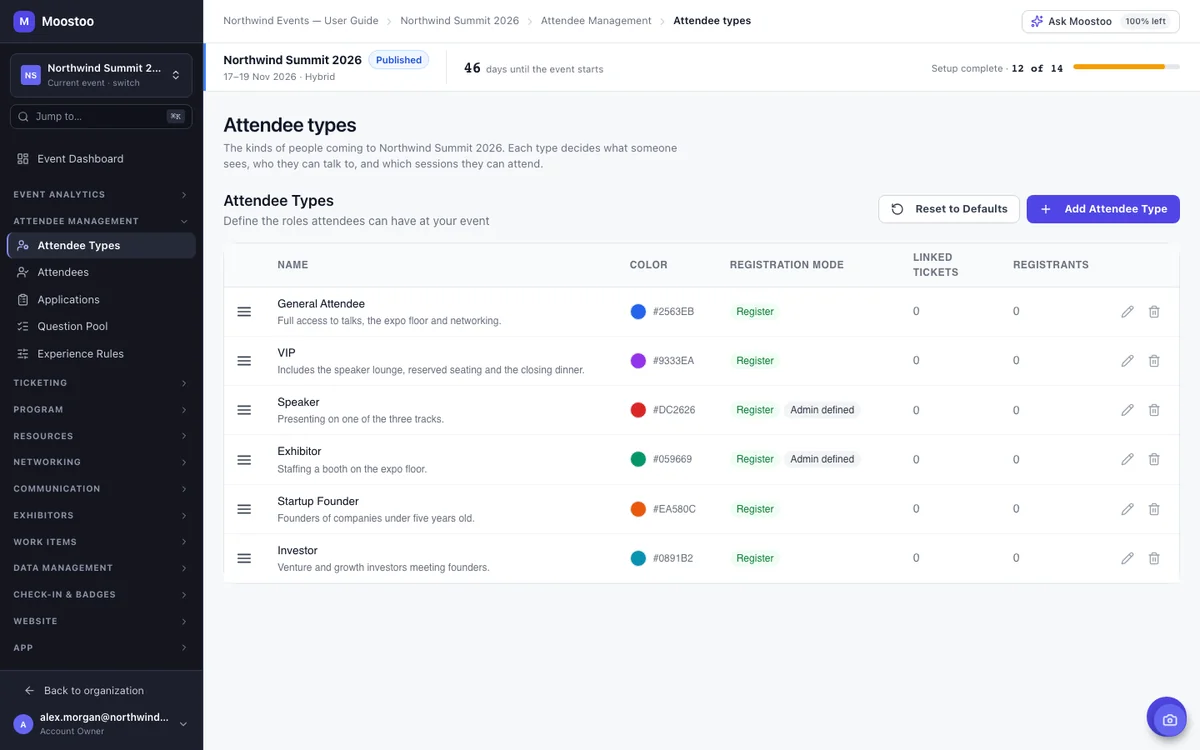The image size is (1200, 750).
Task: Click the Investor row drag handle
Action: click(x=244, y=558)
